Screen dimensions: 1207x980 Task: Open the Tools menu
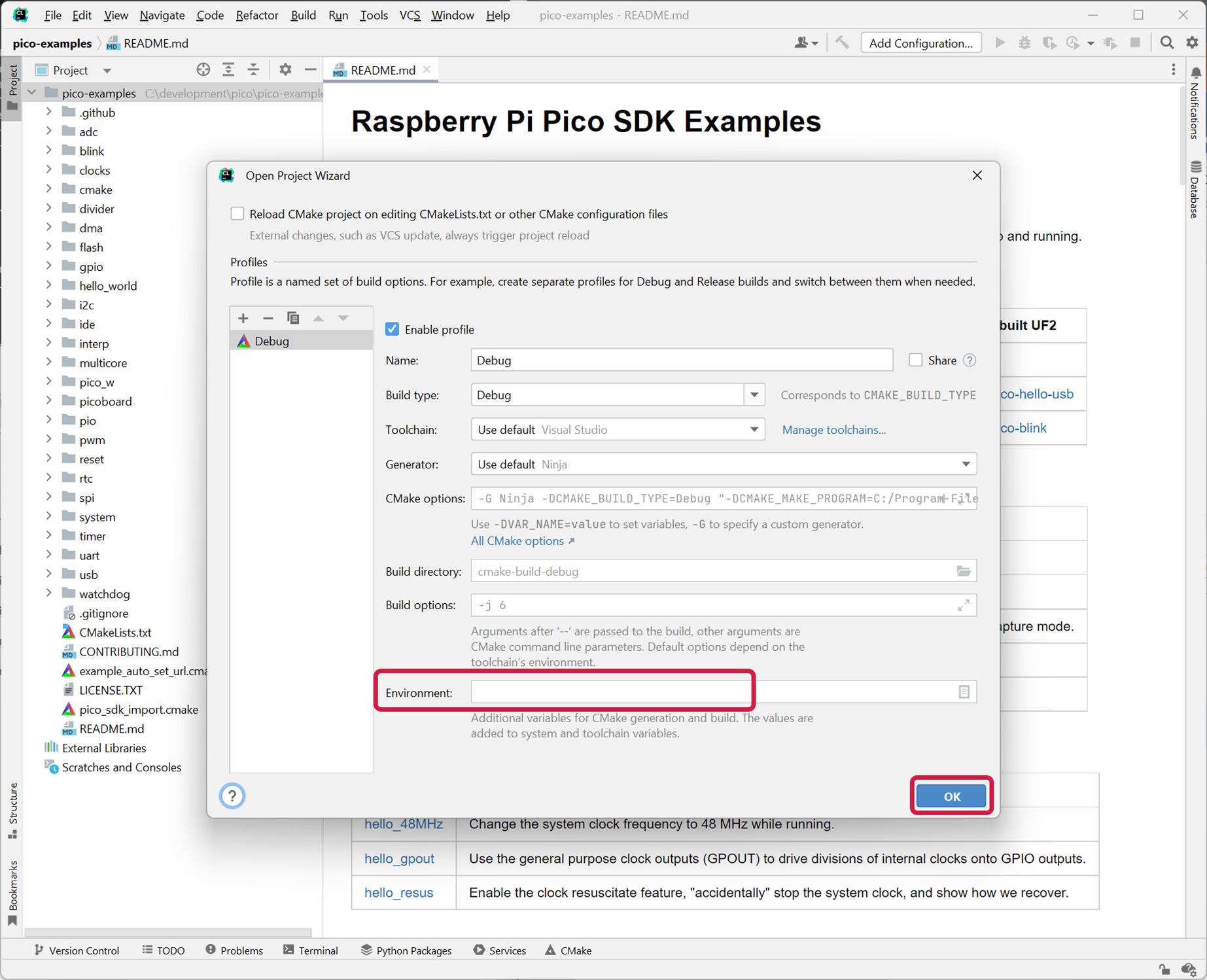tap(374, 15)
